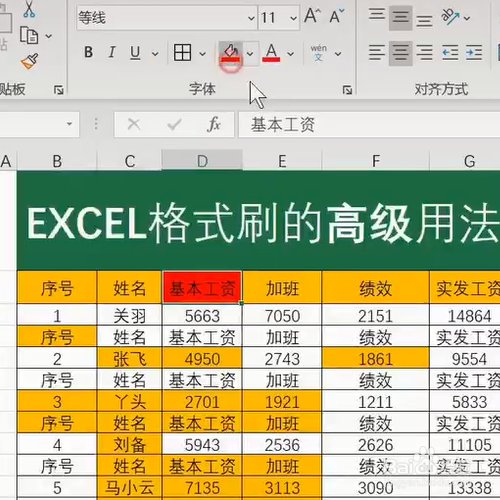The image size is (500, 500).
Task: Select the cell containing 1861
Action: tap(376, 358)
